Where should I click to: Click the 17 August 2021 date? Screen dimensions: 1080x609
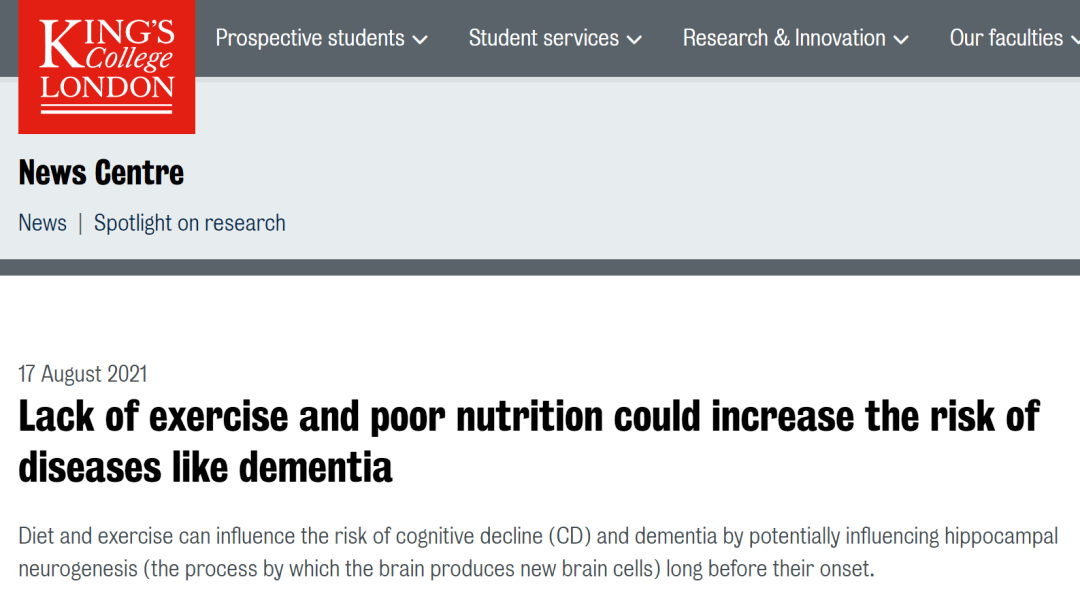(83, 374)
